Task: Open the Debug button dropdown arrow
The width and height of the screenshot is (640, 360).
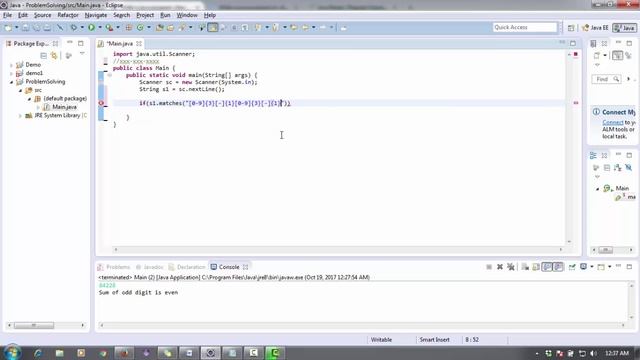Action: point(82,27)
